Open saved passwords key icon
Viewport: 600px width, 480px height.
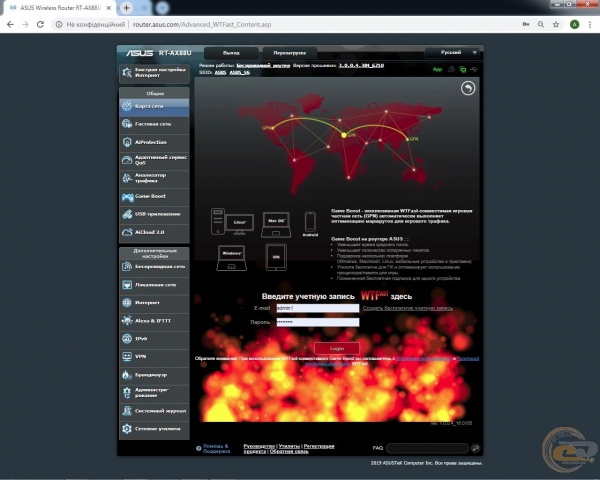tap(526, 24)
